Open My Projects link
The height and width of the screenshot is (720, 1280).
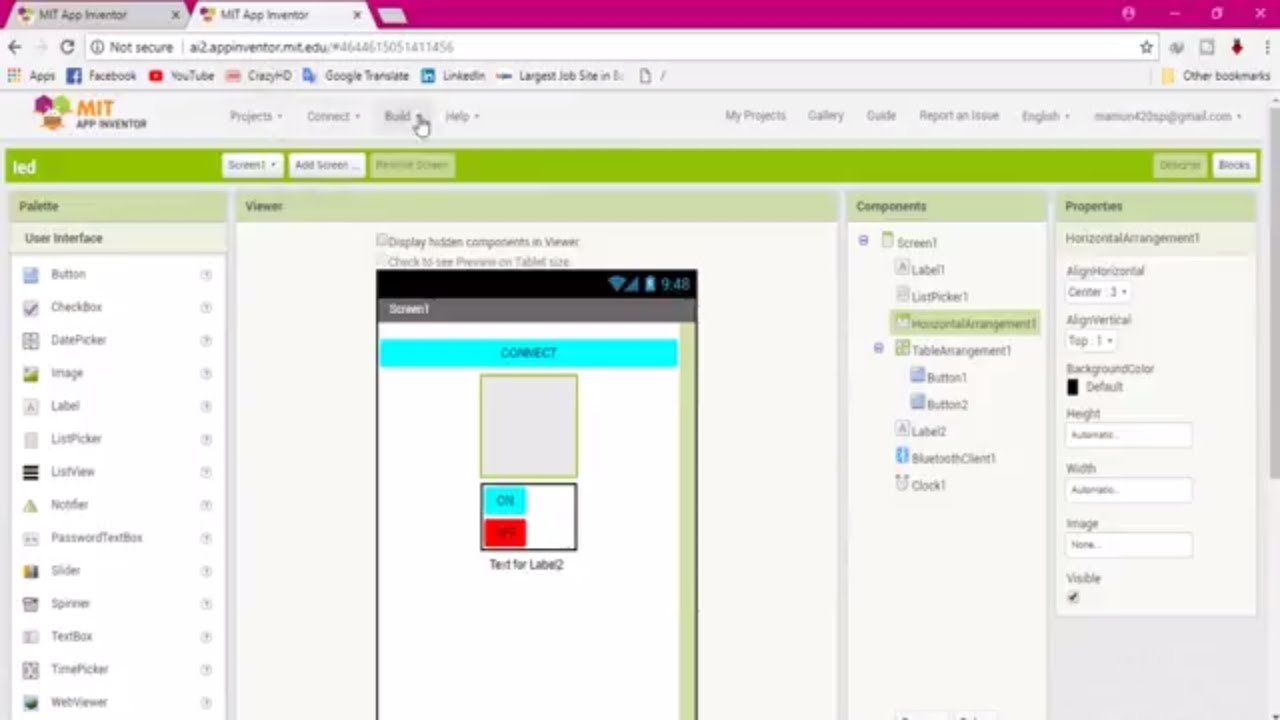click(x=755, y=116)
